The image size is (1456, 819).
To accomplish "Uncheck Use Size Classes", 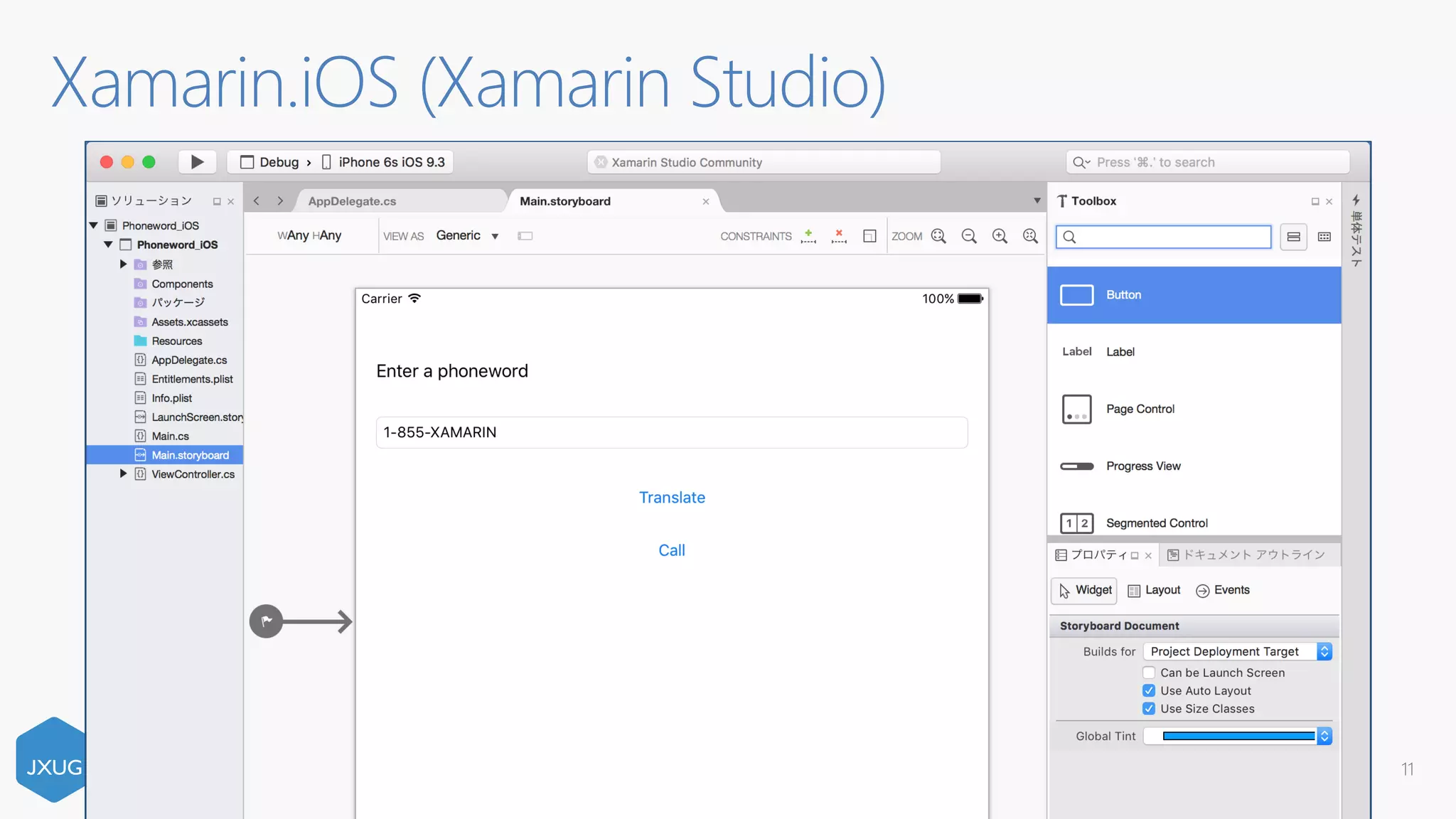I will coord(1149,709).
